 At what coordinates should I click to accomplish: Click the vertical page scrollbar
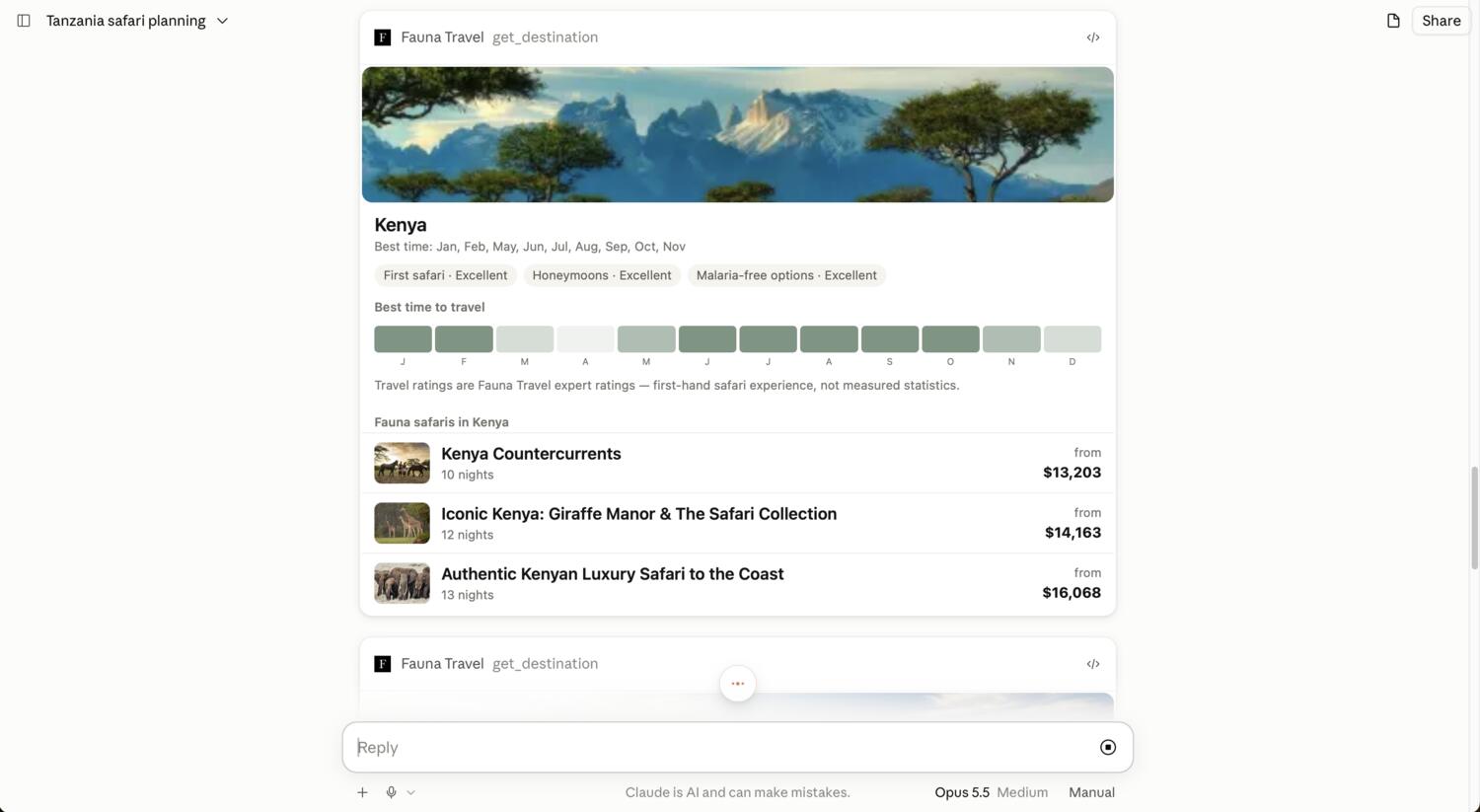(x=1475, y=518)
